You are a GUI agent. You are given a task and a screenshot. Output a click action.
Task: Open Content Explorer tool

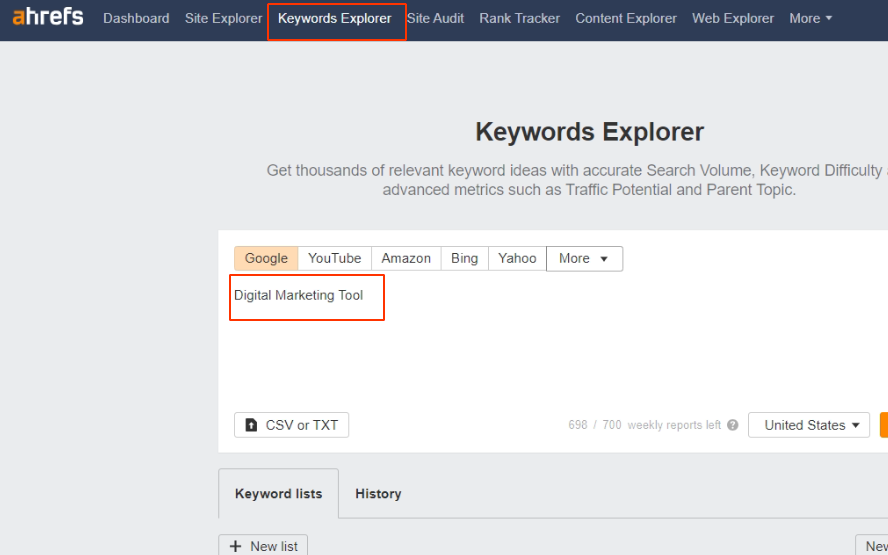[x=626, y=18]
